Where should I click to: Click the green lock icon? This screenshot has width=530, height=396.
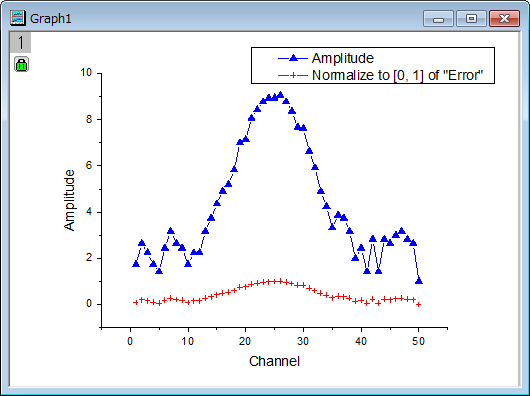pyautogui.click(x=21, y=64)
